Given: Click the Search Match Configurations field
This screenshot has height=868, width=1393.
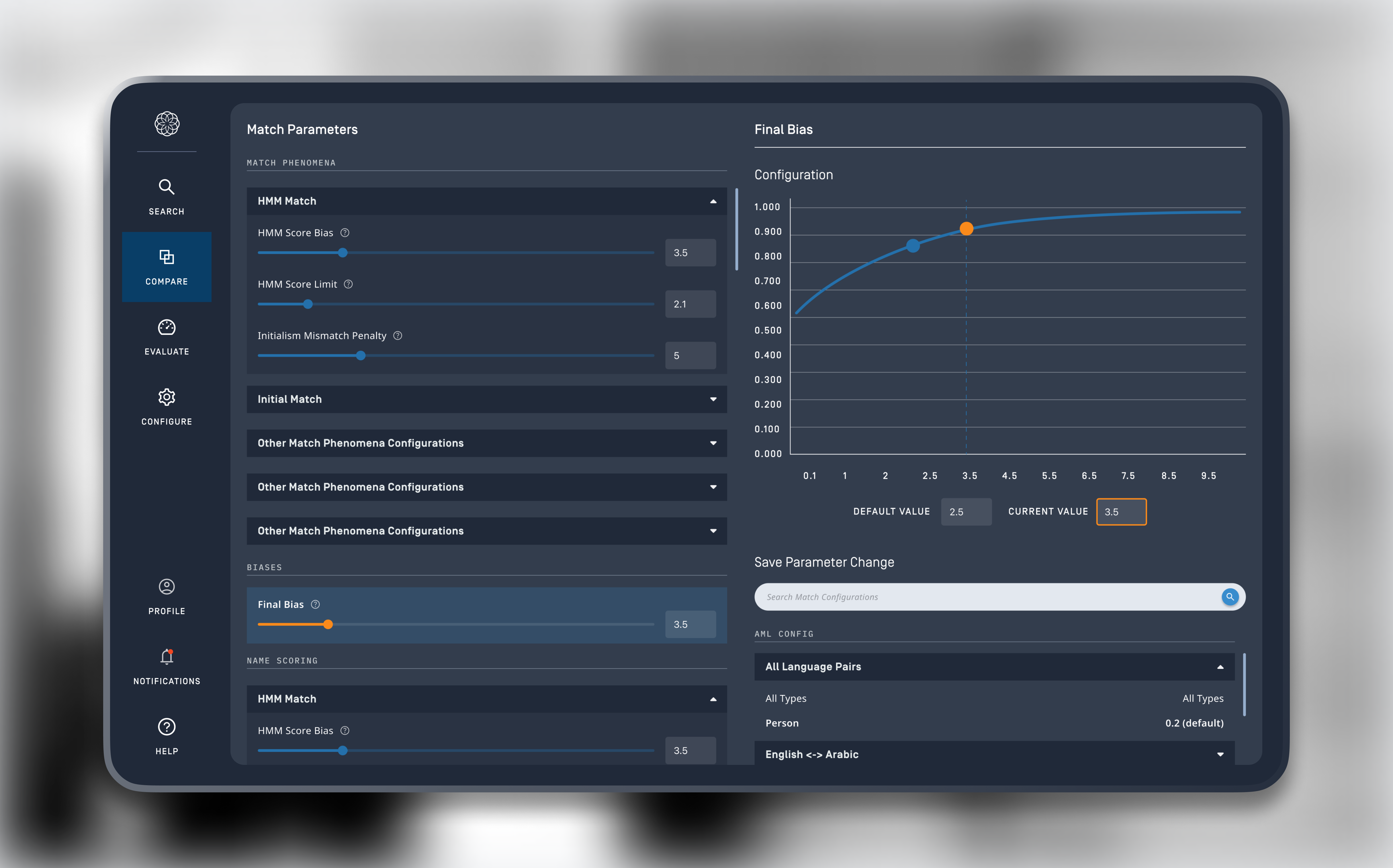Looking at the screenshot, I should coord(985,597).
